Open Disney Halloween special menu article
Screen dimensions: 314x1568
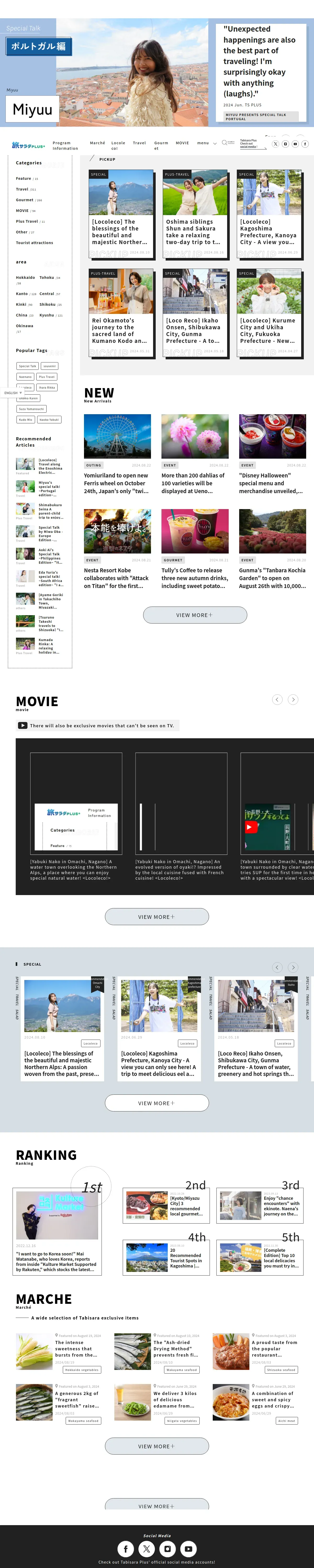coord(273,454)
